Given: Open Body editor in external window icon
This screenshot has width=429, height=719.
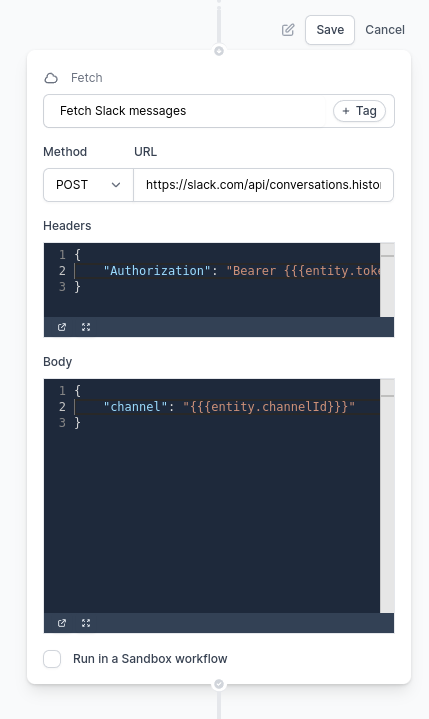Looking at the screenshot, I should [62, 623].
